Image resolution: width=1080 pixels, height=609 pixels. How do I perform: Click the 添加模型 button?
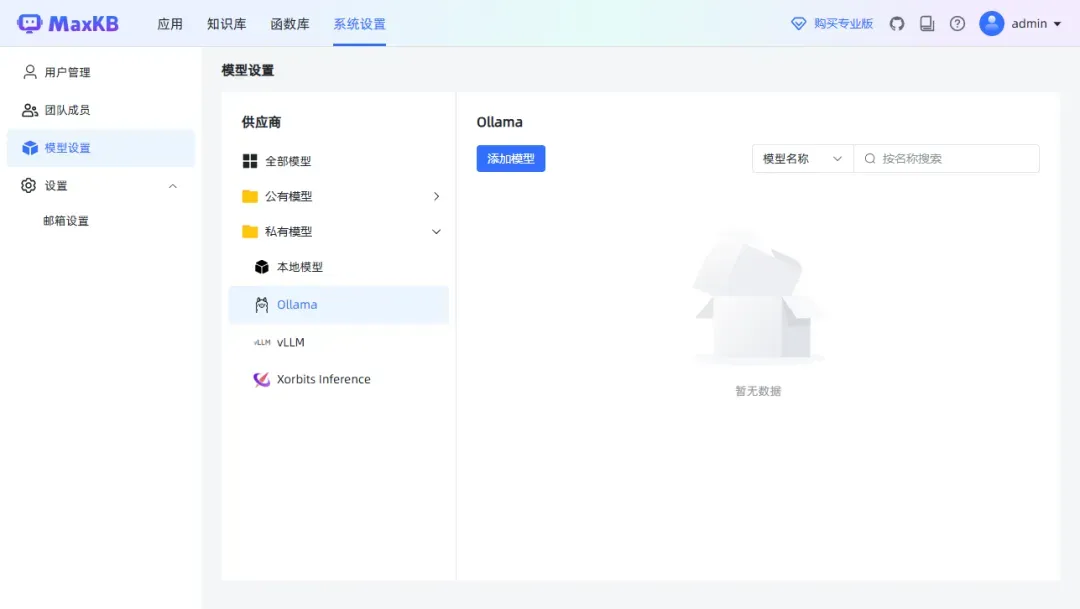coord(510,158)
